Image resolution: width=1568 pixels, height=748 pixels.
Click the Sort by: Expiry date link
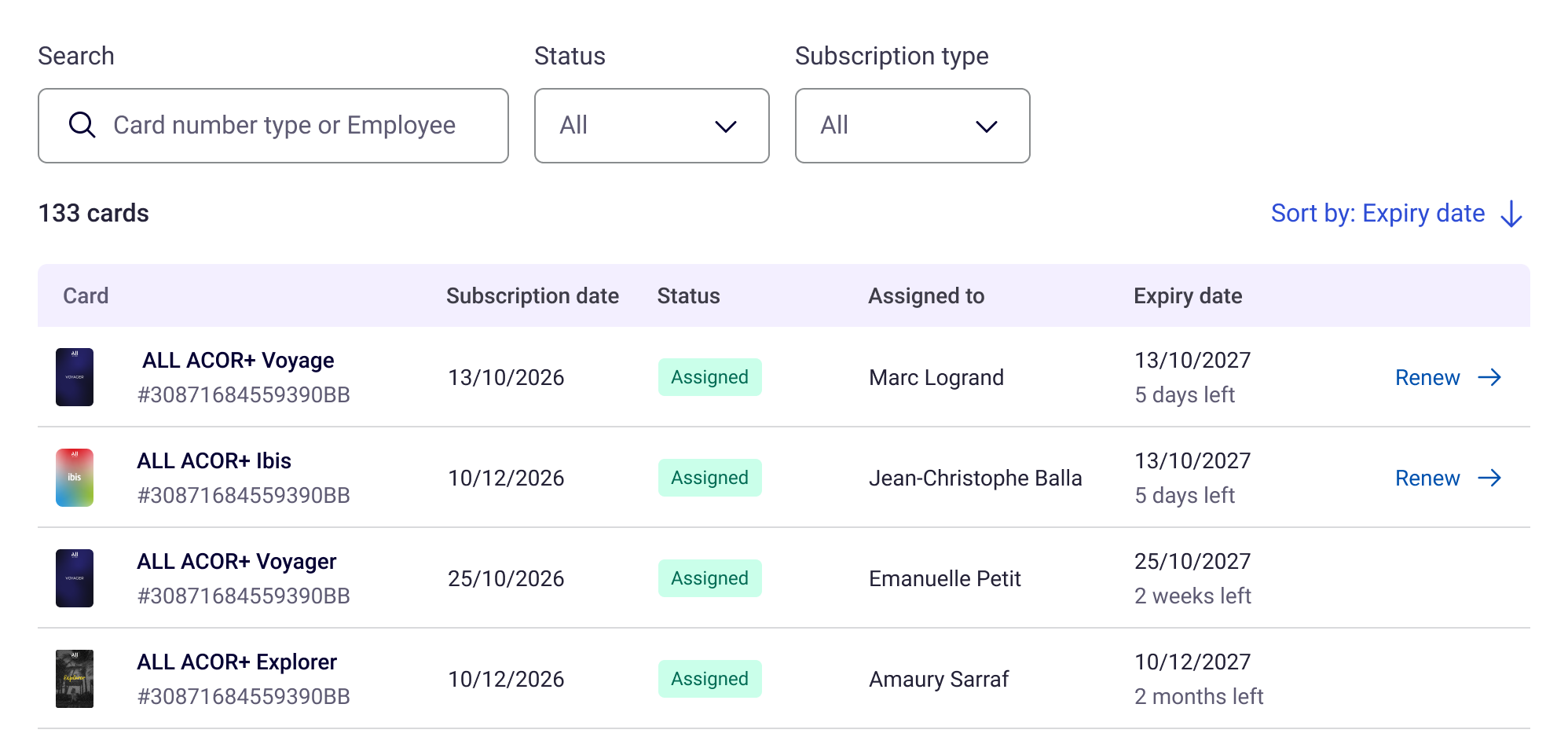pos(1378,214)
